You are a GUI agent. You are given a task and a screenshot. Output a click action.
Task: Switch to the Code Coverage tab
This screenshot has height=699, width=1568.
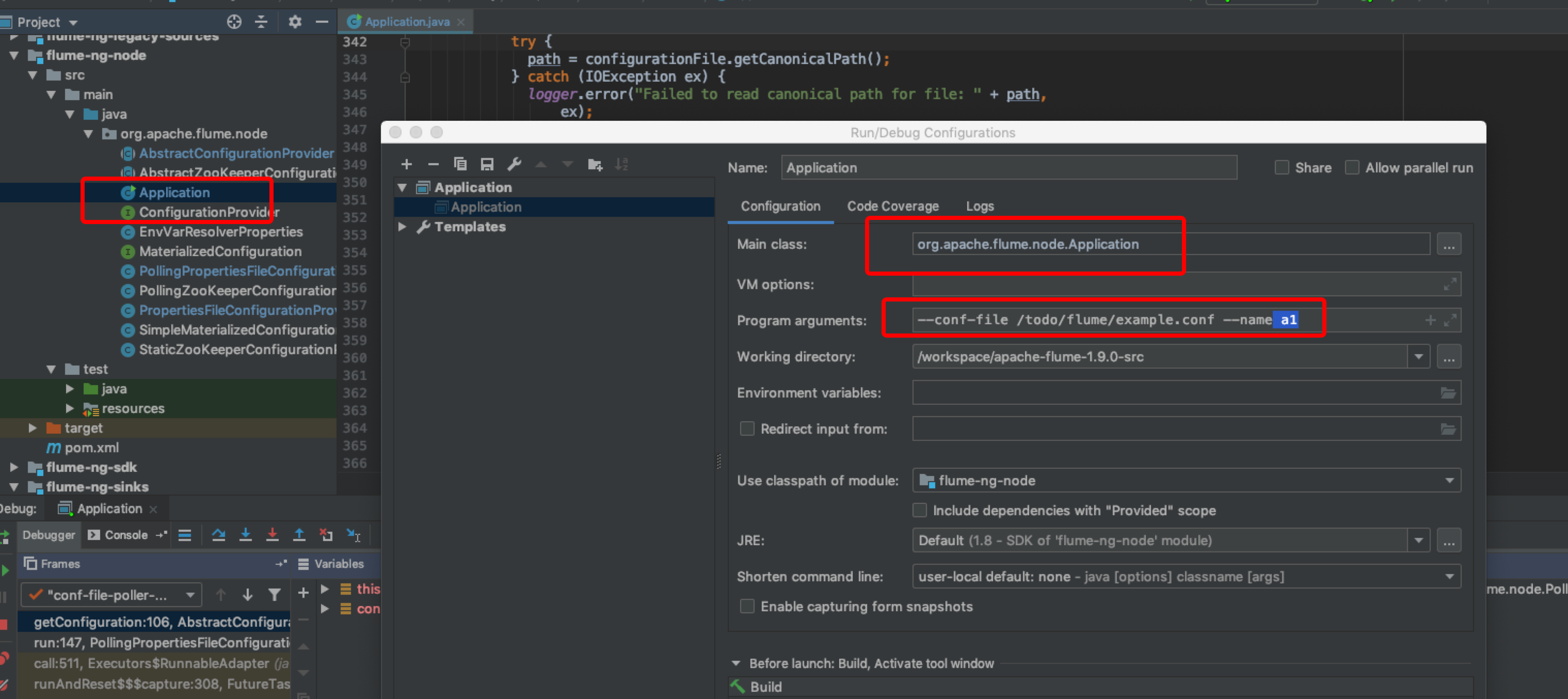click(x=892, y=206)
